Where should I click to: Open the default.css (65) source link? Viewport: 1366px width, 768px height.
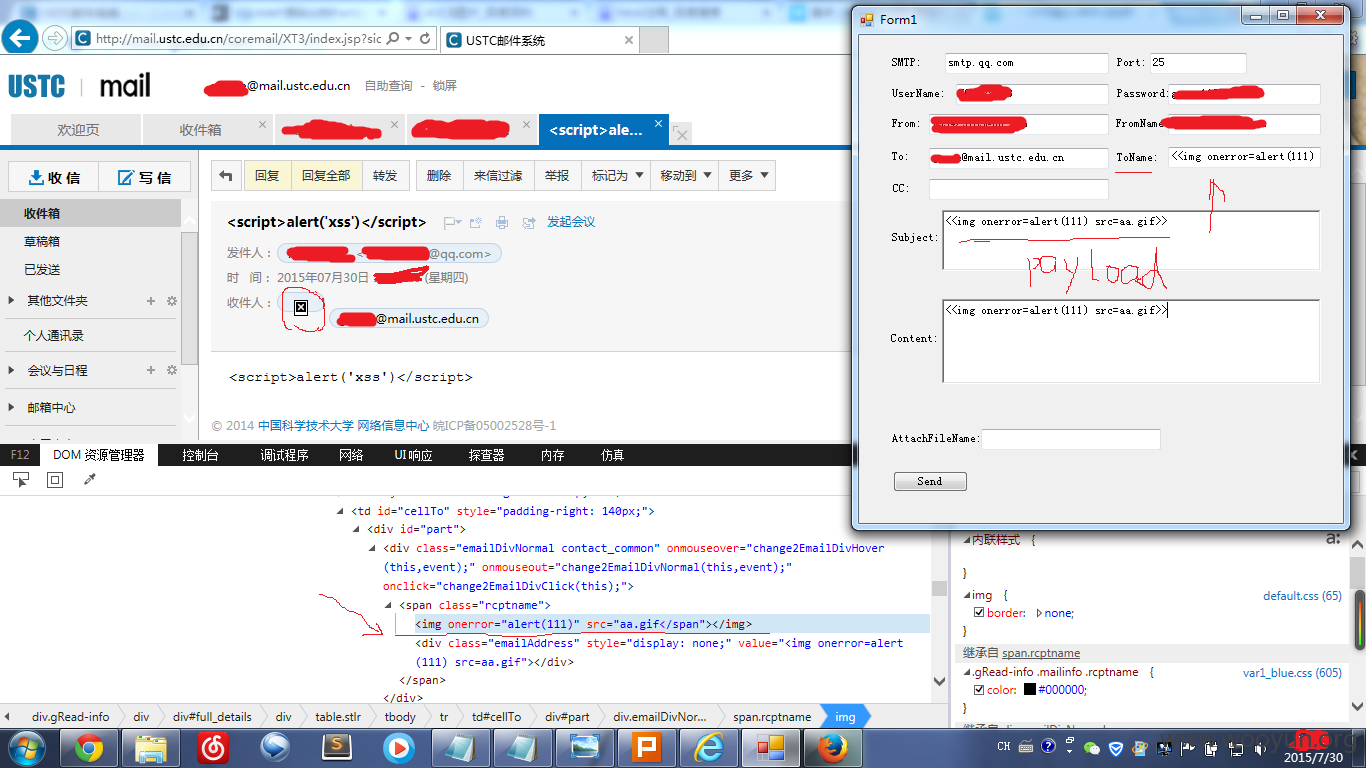[1302, 596]
